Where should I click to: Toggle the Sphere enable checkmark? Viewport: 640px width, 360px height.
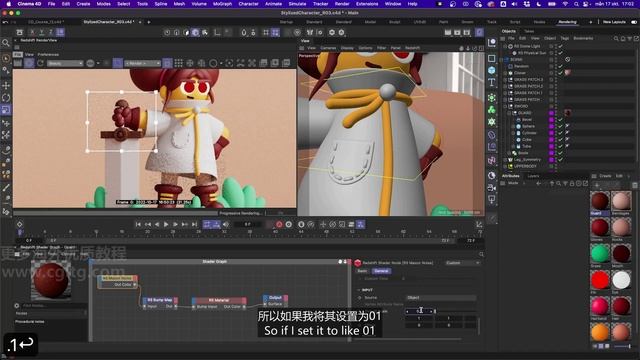pyautogui.click(x=560, y=126)
